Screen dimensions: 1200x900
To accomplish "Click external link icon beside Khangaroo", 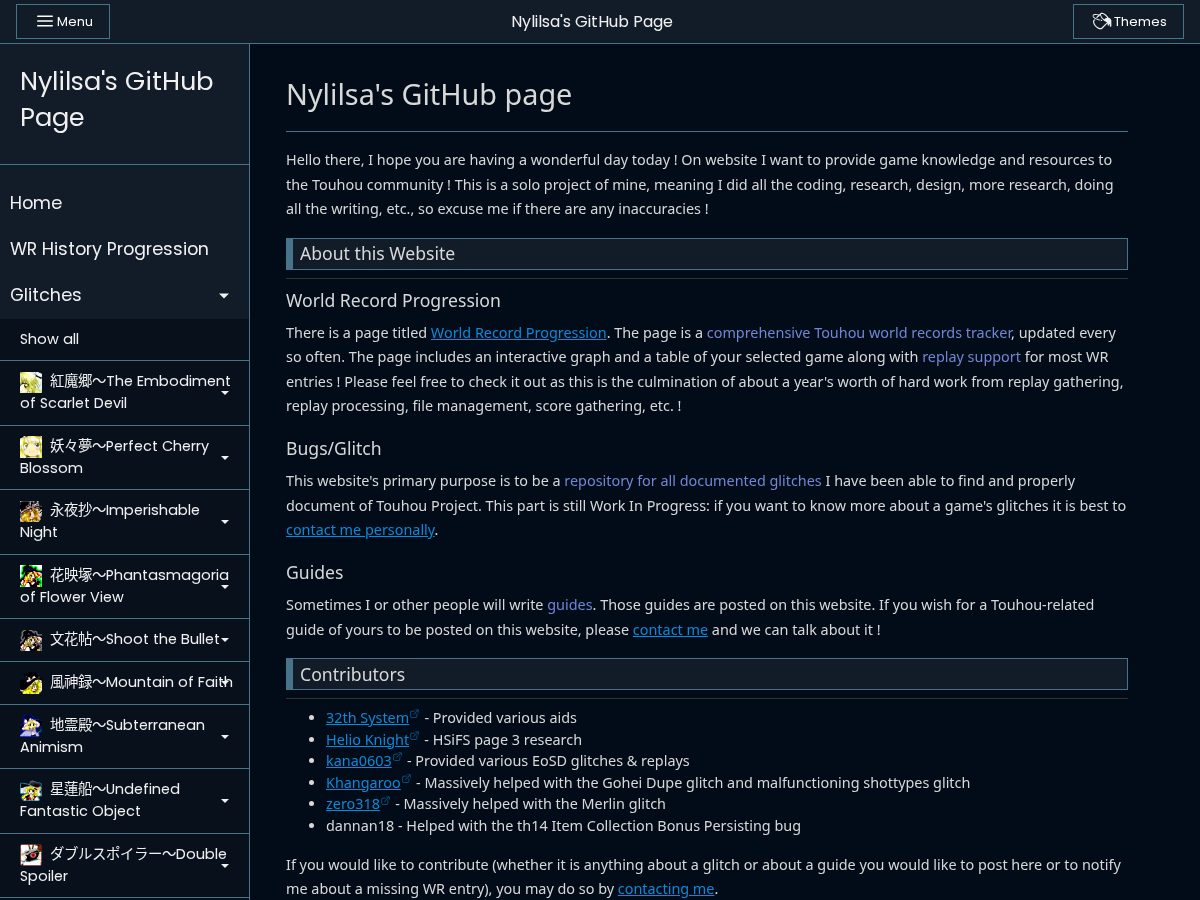I will point(407,779).
